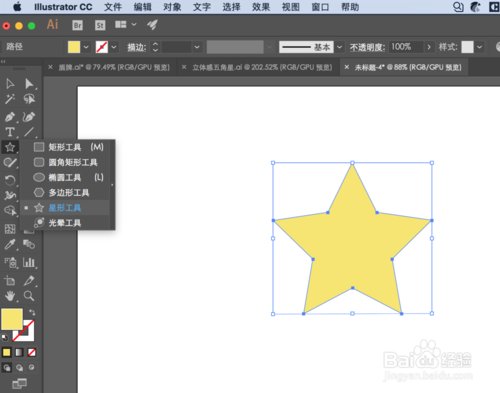The image size is (500, 393).
Task: Open the 文件 menu
Action: tap(113, 7)
